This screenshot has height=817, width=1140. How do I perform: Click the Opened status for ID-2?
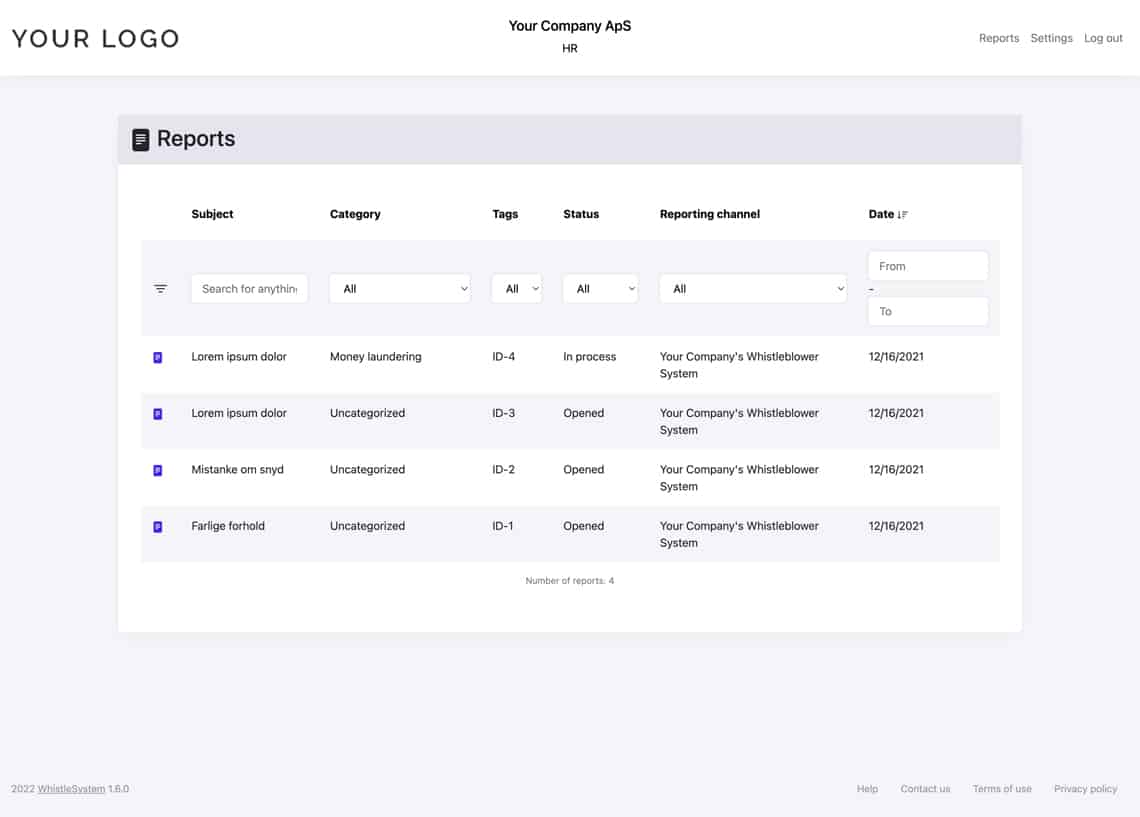click(583, 470)
